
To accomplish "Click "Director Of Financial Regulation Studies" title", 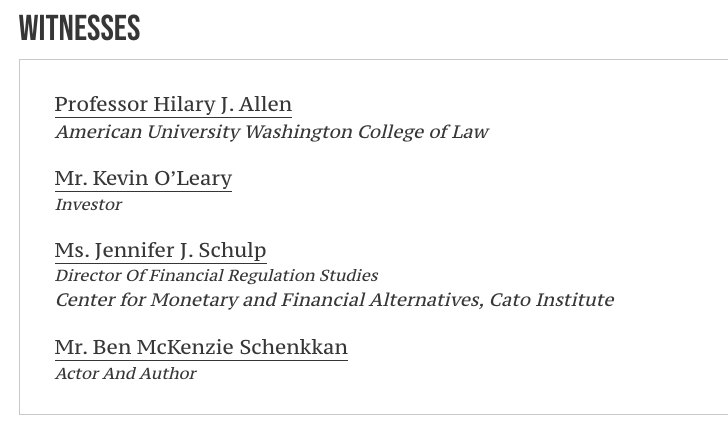I will click(216, 275).
